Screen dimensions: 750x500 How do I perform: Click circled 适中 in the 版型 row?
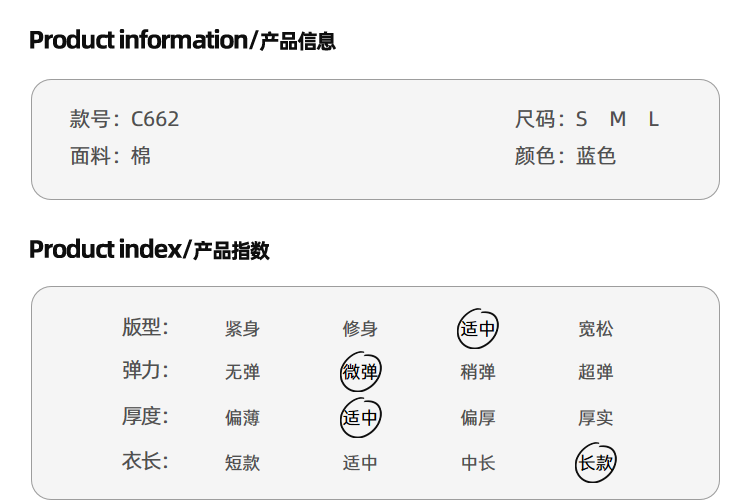(x=478, y=328)
